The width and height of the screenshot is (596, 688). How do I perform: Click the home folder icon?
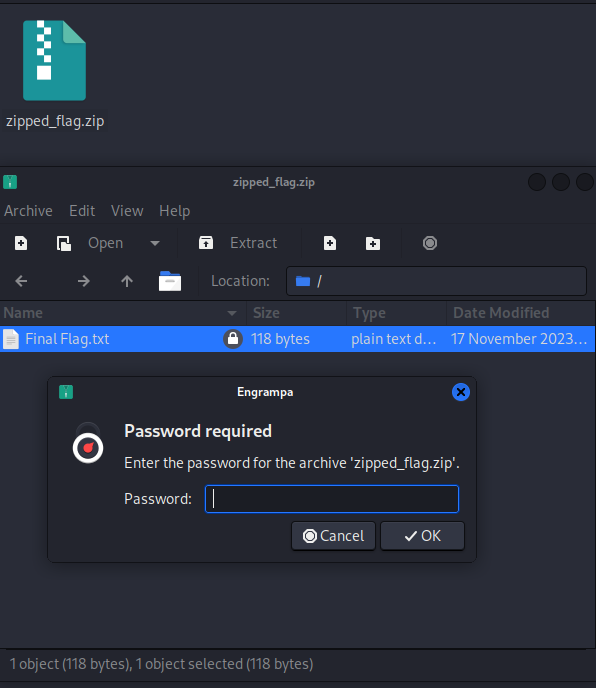tap(170, 281)
